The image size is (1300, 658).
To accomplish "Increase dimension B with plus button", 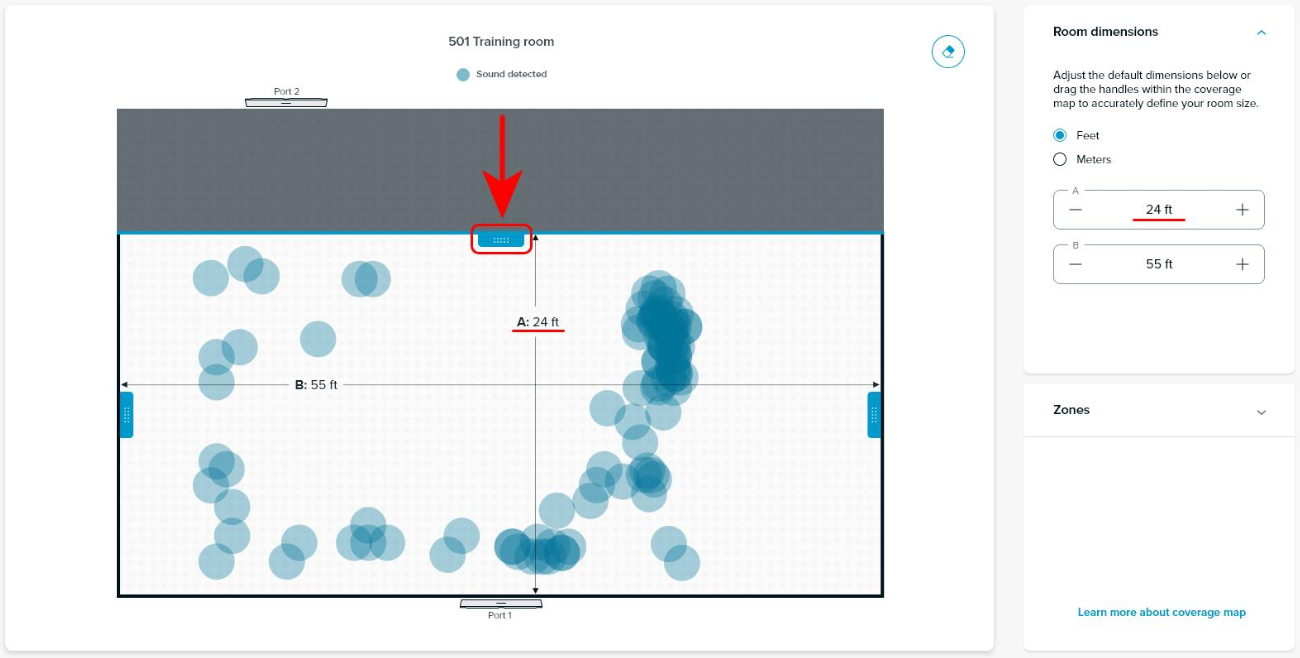I will pos(1242,264).
